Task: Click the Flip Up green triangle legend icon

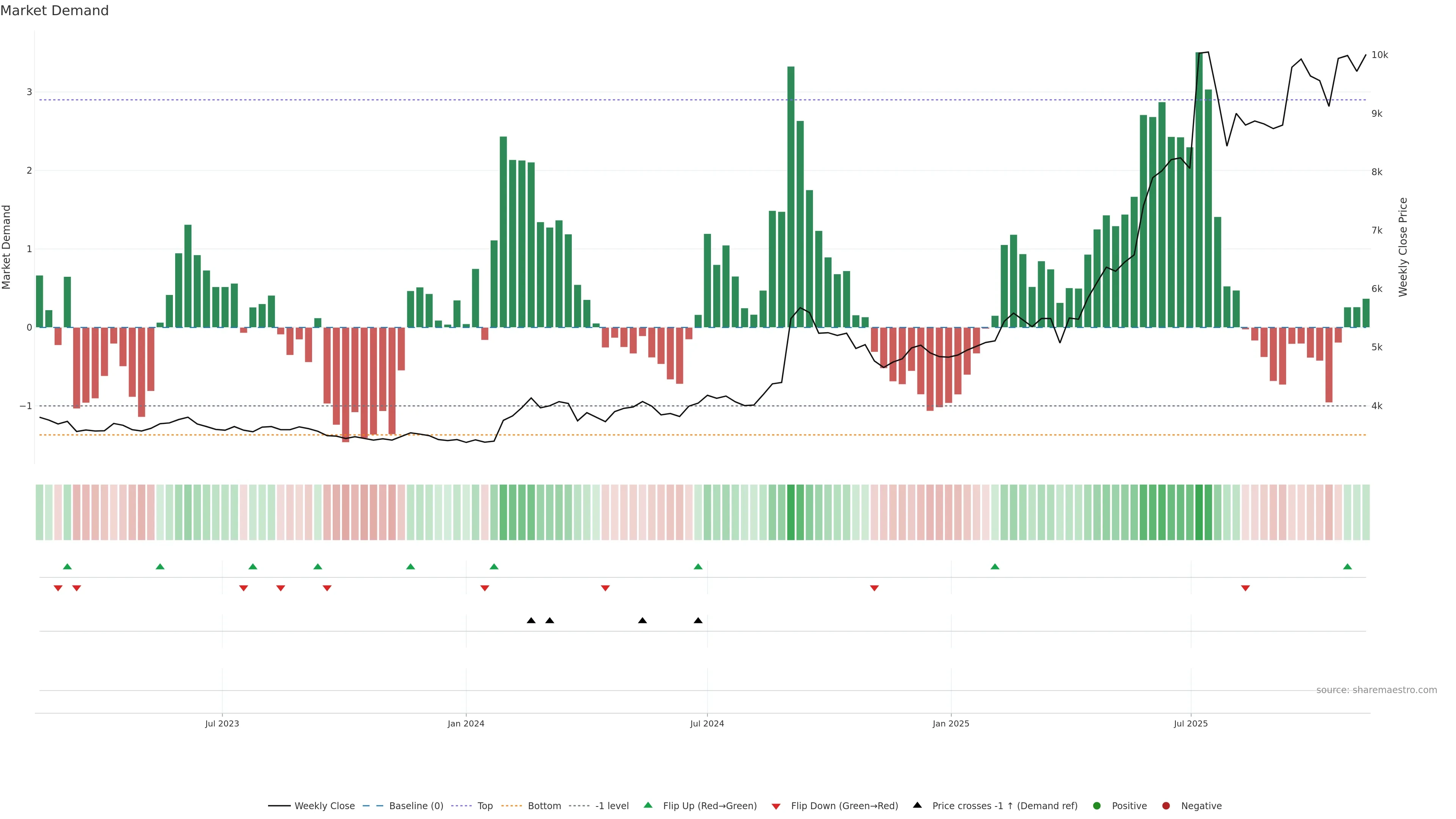Action: click(648, 805)
